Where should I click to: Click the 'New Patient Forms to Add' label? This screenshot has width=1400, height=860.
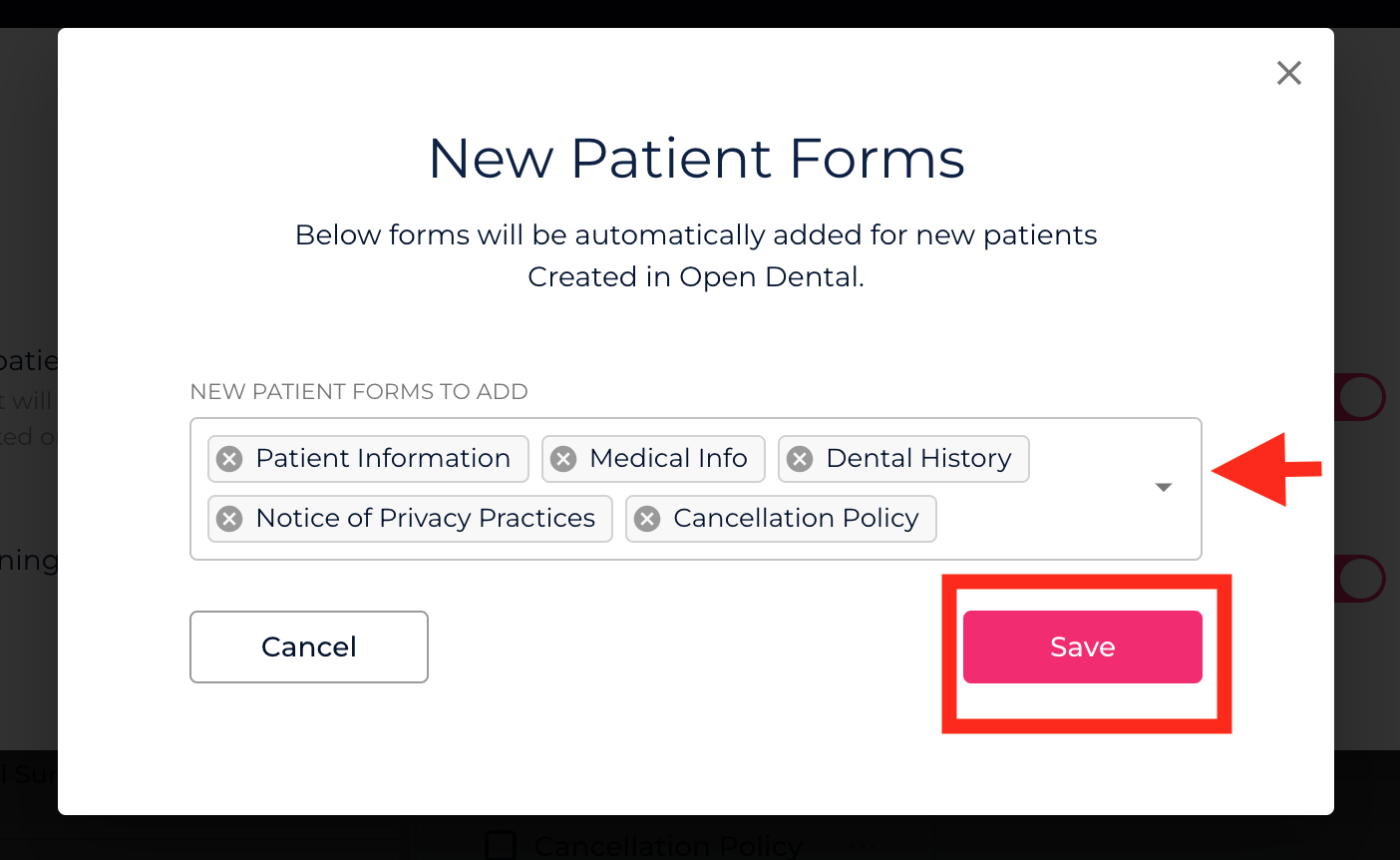[x=359, y=392]
